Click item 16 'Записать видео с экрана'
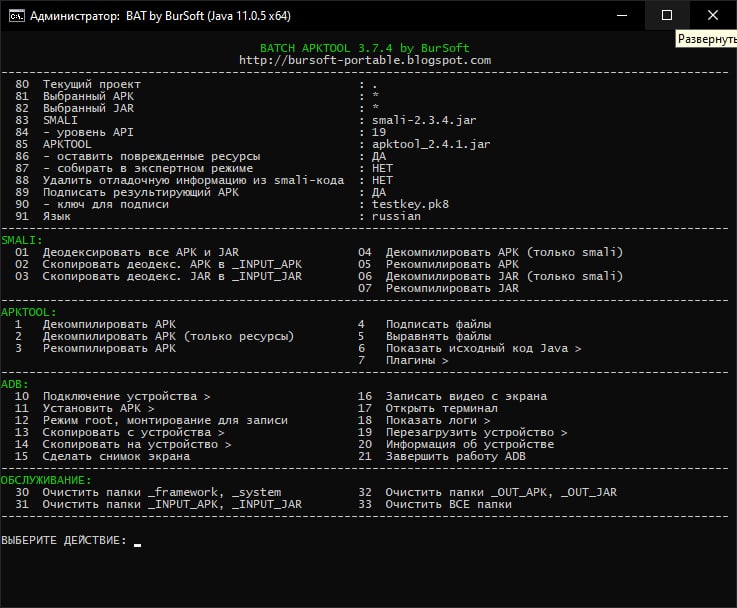Screen dimensions: 737x608 [x=452, y=397]
